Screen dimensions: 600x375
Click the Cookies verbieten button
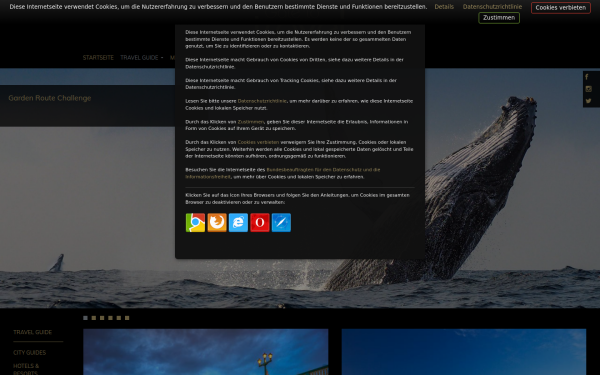[561, 8]
